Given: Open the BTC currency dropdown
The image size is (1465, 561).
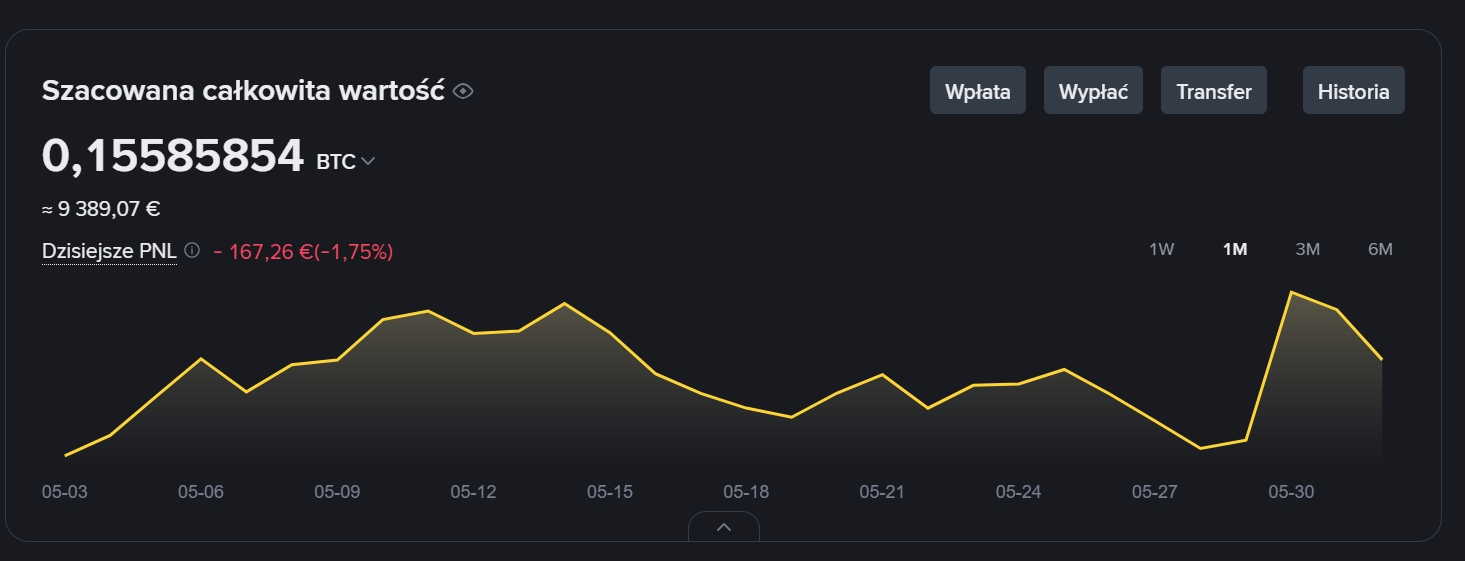Looking at the screenshot, I should click(x=346, y=161).
